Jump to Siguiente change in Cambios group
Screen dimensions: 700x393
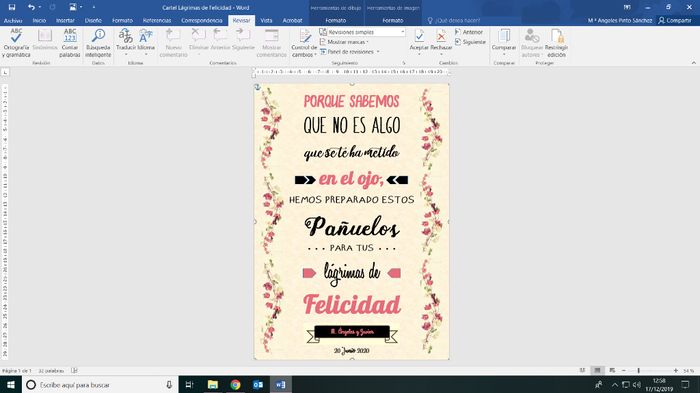click(470, 42)
